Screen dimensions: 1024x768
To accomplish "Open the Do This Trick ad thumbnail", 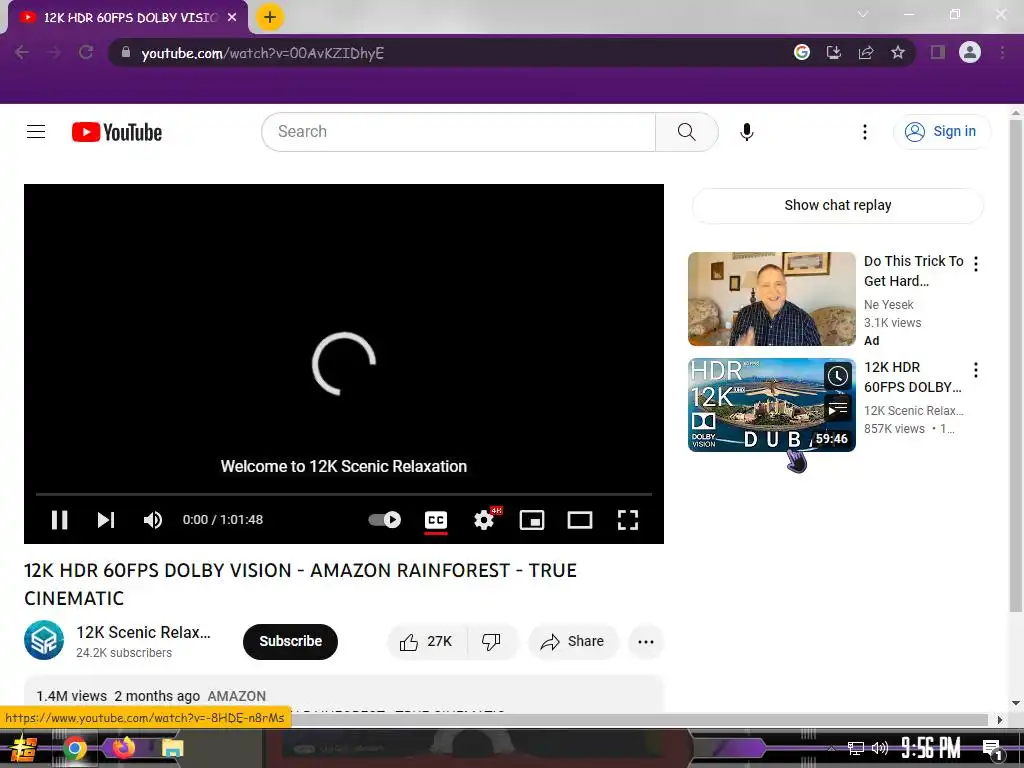I will 771,298.
